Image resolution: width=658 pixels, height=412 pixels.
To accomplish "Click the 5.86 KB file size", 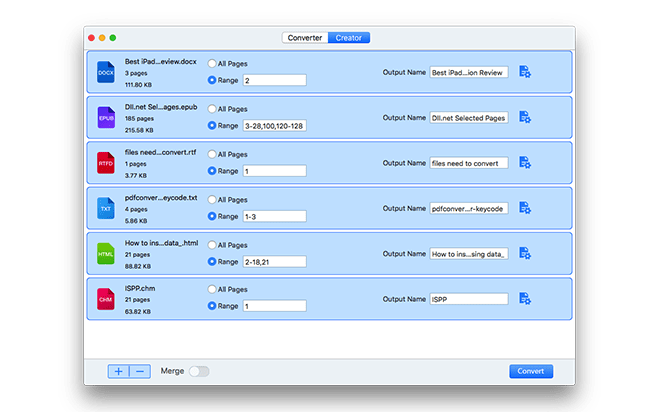I will pos(136,221).
